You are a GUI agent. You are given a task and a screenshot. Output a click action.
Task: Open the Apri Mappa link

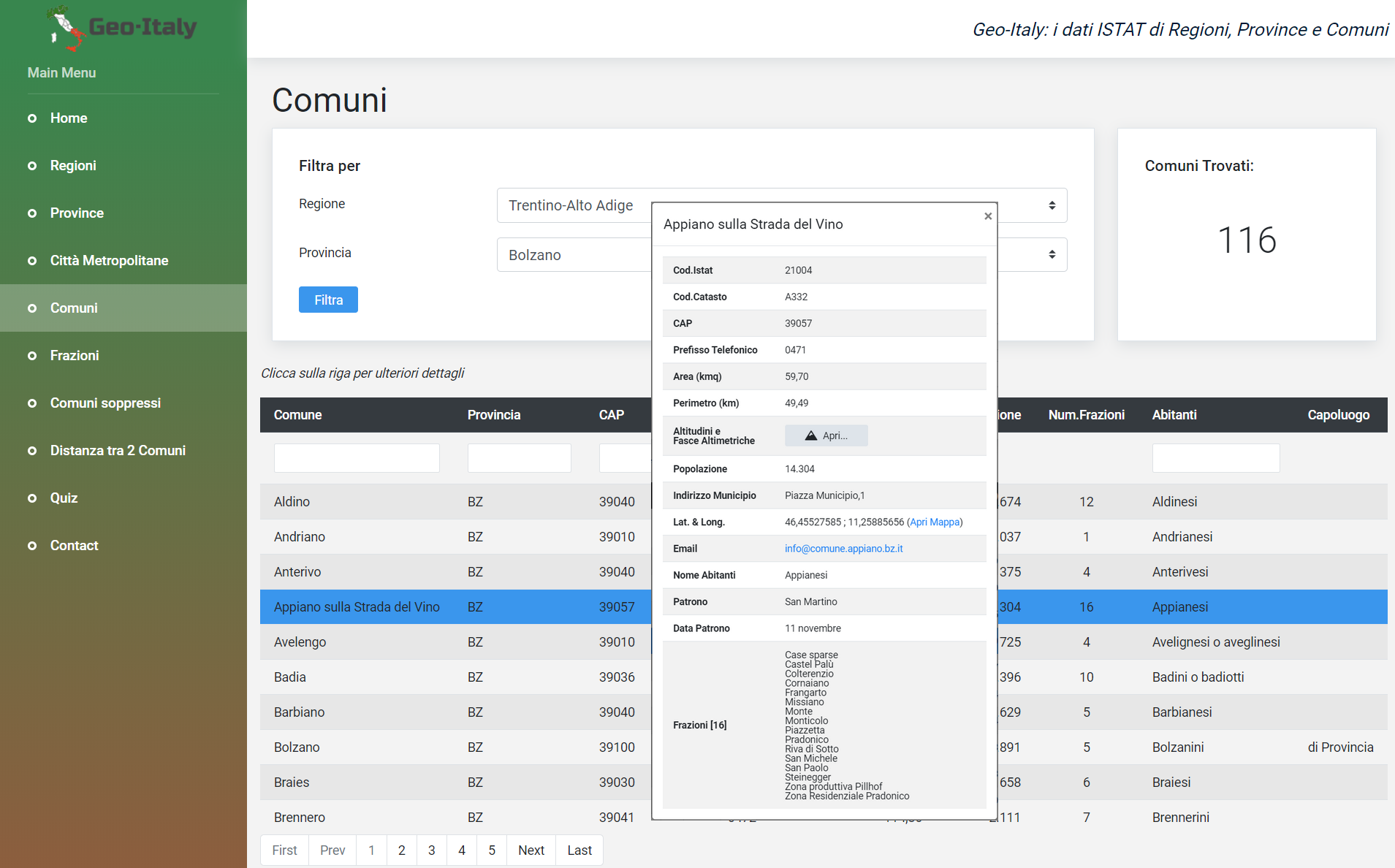pyautogui.click(x=935, y=522)
